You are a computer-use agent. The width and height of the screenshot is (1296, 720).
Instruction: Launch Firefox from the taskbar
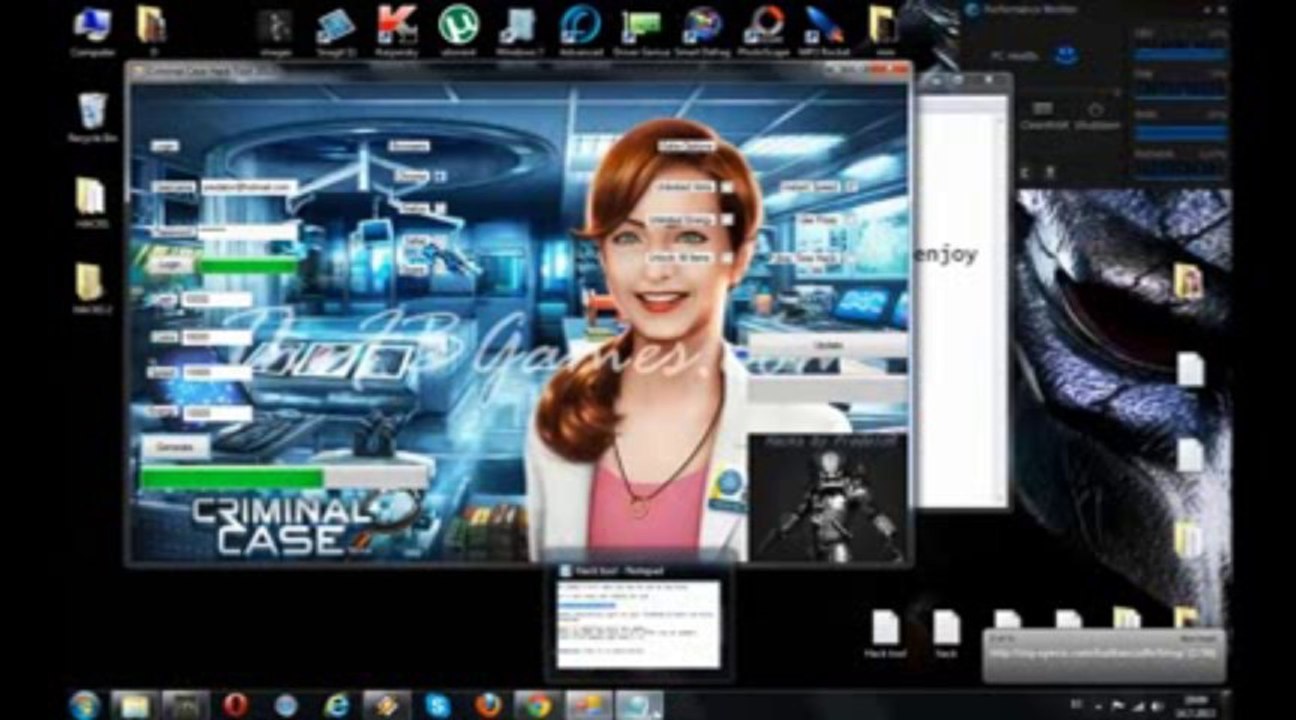[x=488, y=705]
